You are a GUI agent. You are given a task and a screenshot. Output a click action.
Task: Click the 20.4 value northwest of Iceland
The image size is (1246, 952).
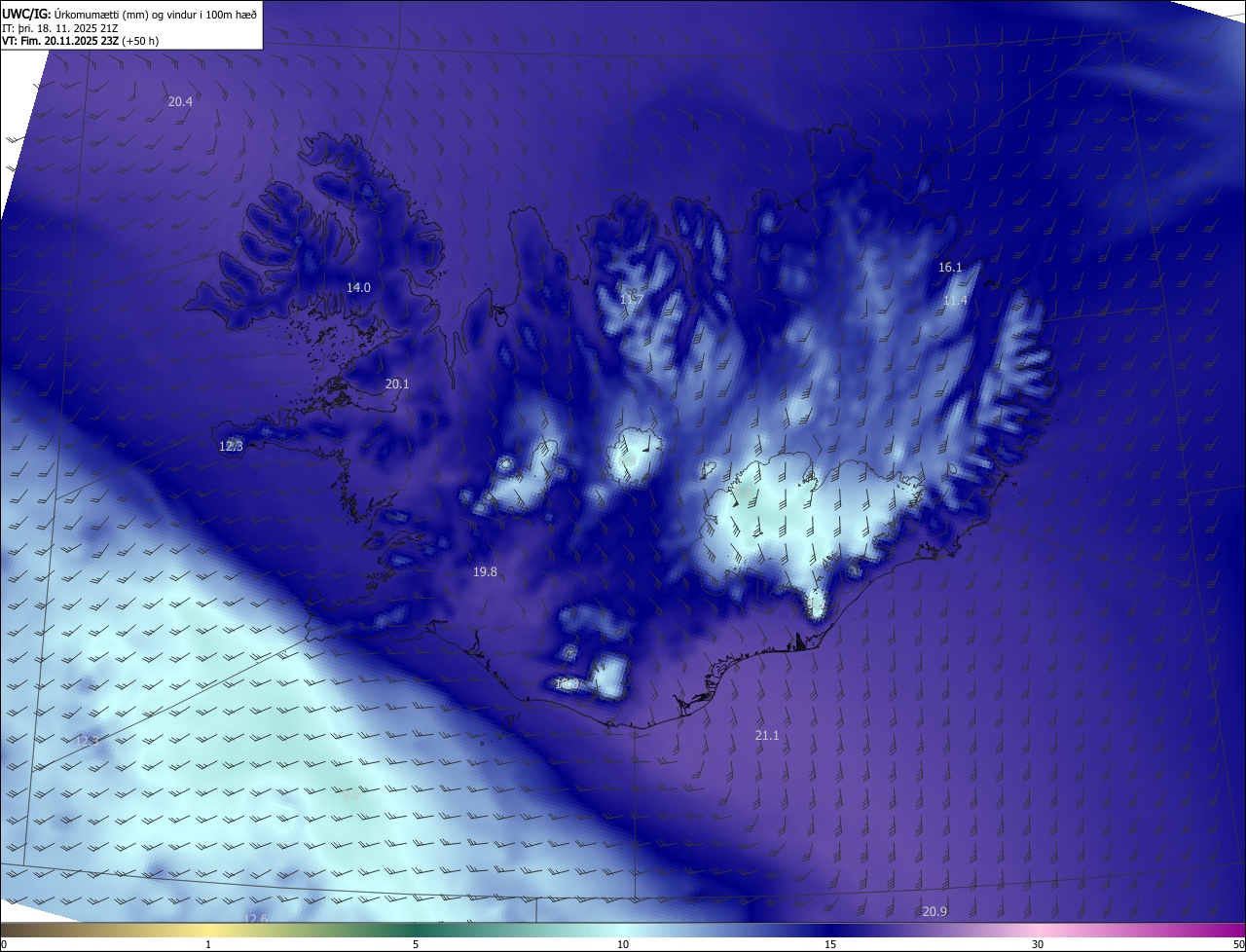click(x=180, y=101)
